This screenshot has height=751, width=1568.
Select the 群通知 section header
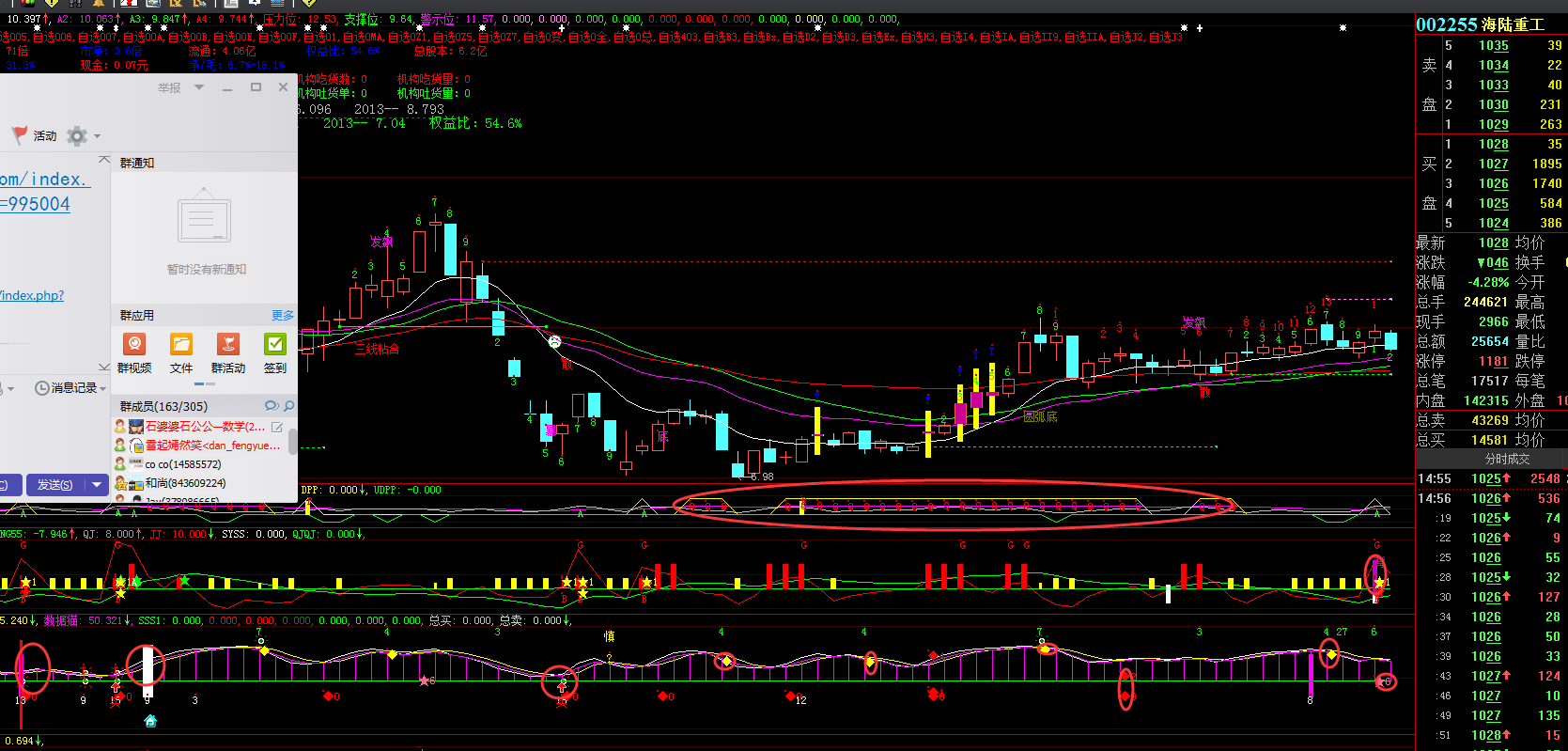(137, 163)
